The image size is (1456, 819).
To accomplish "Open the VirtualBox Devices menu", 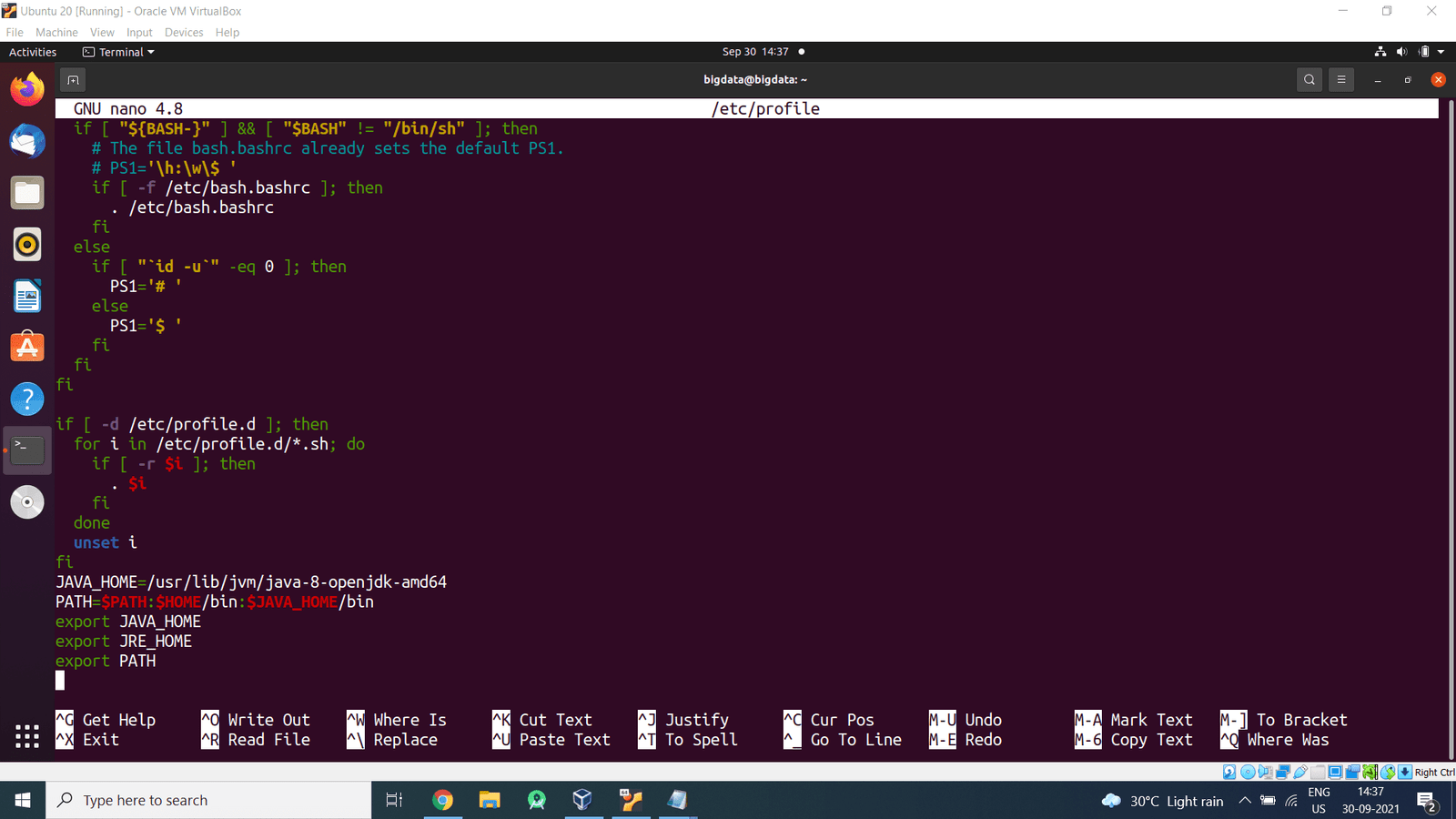I will point(184,32).
